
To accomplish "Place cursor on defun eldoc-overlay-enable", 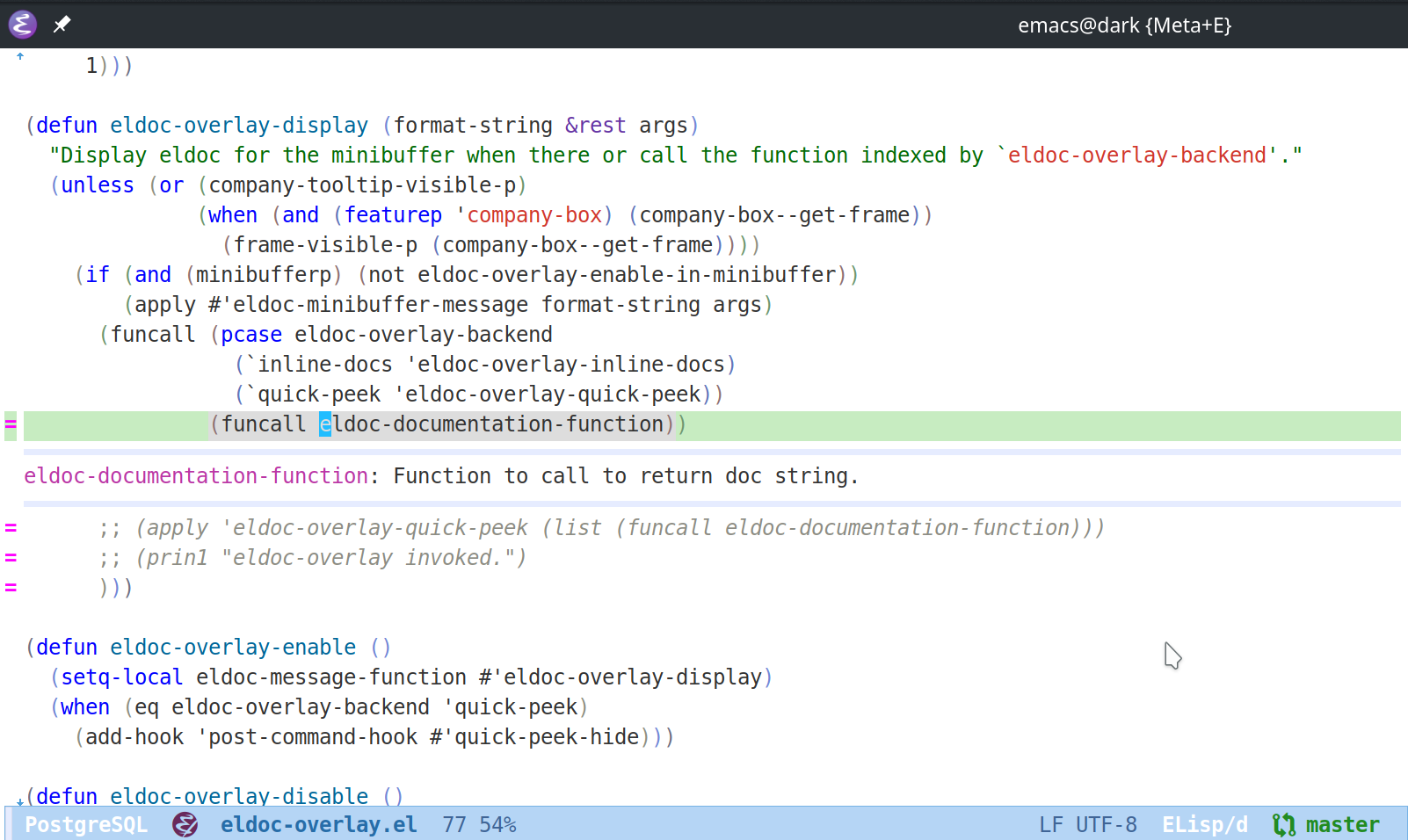I will (x=232, y=648).
